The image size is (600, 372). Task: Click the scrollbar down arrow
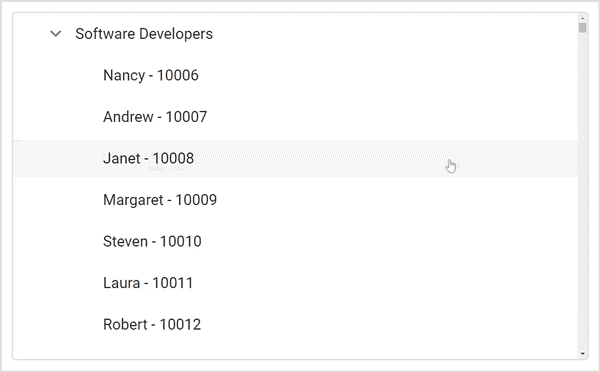pyautogui.click(x=583, y=354)
